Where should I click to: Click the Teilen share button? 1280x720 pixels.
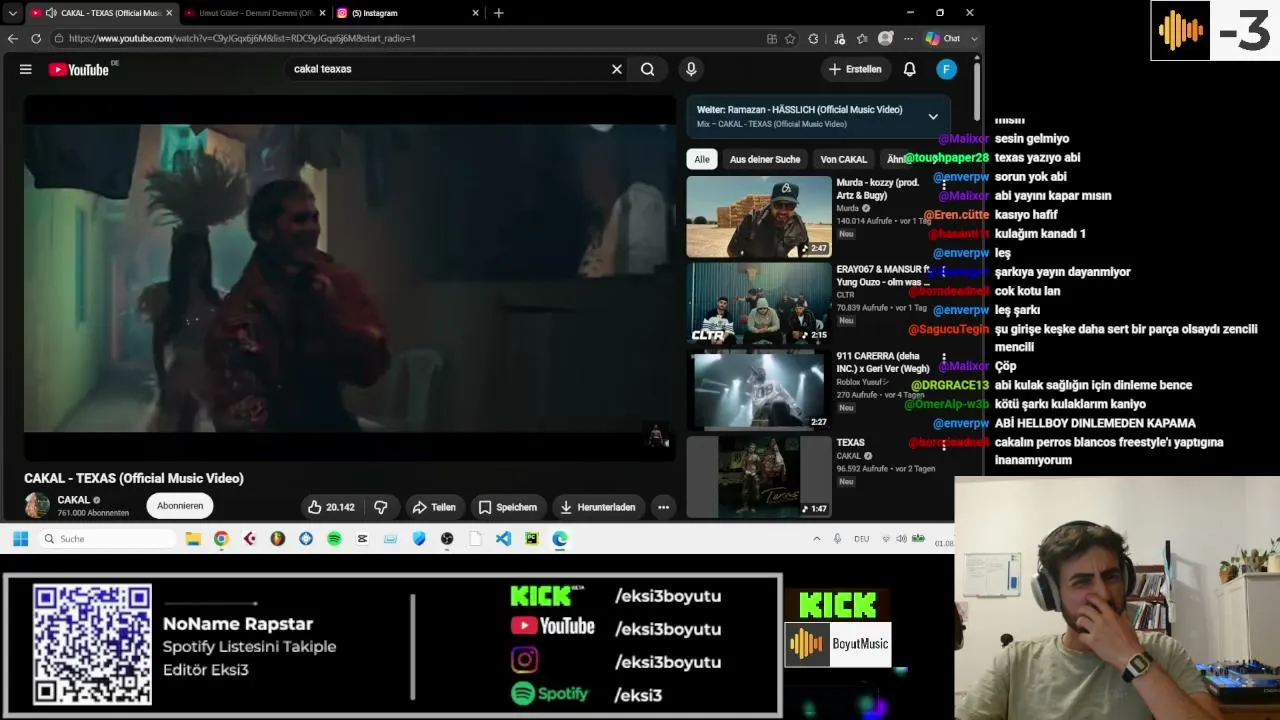(x=434, y=507)
